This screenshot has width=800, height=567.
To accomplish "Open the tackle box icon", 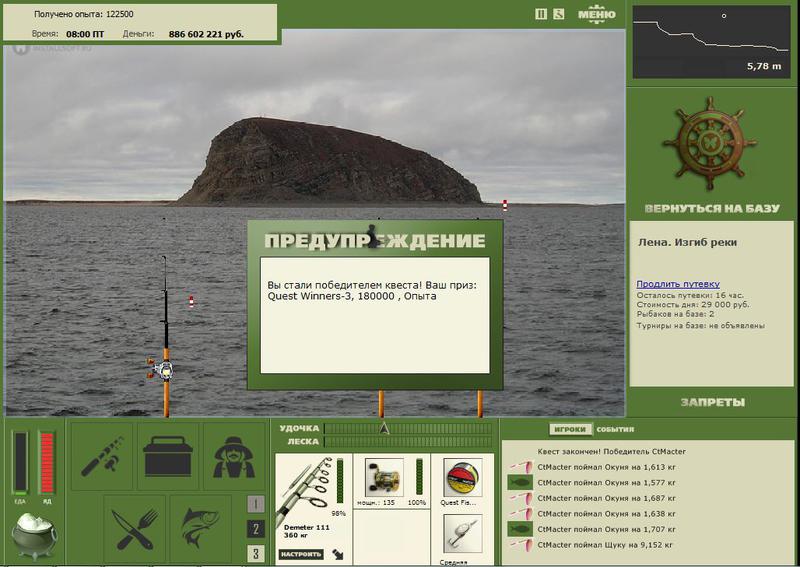I will pos(168,455).
